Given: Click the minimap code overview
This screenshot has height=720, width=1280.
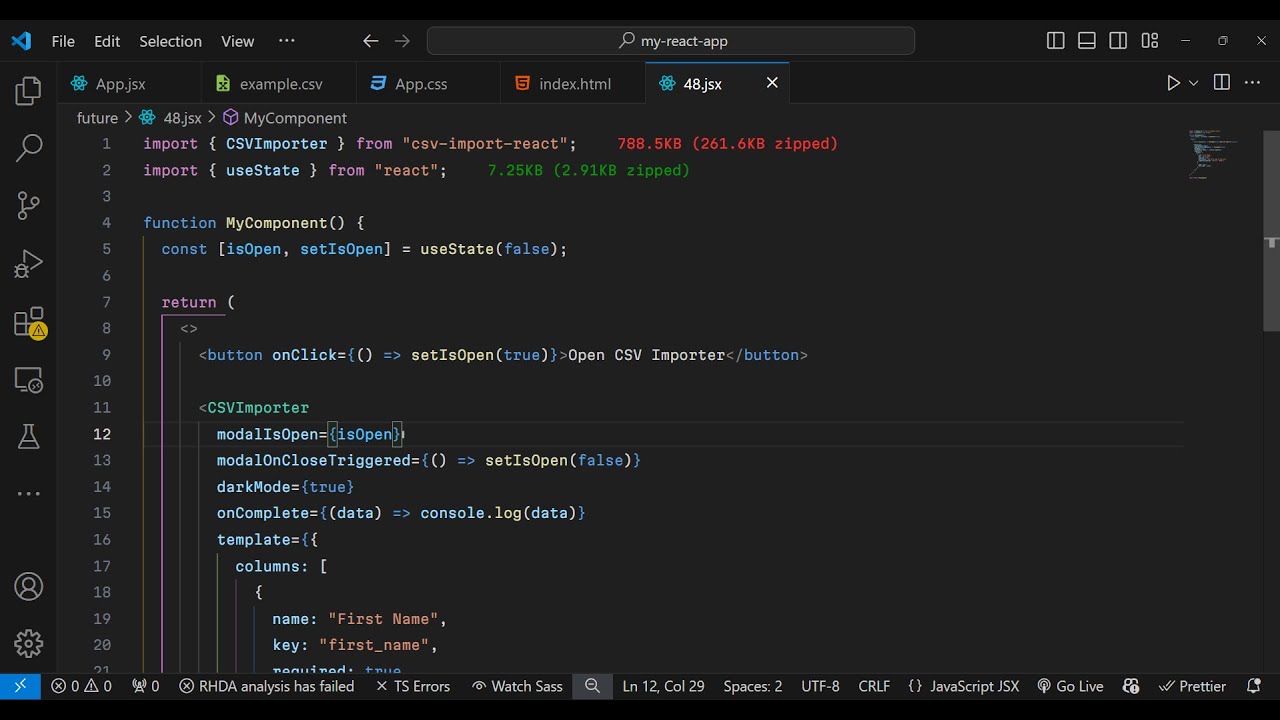Looking at the screenshot, I should 1213,153.
